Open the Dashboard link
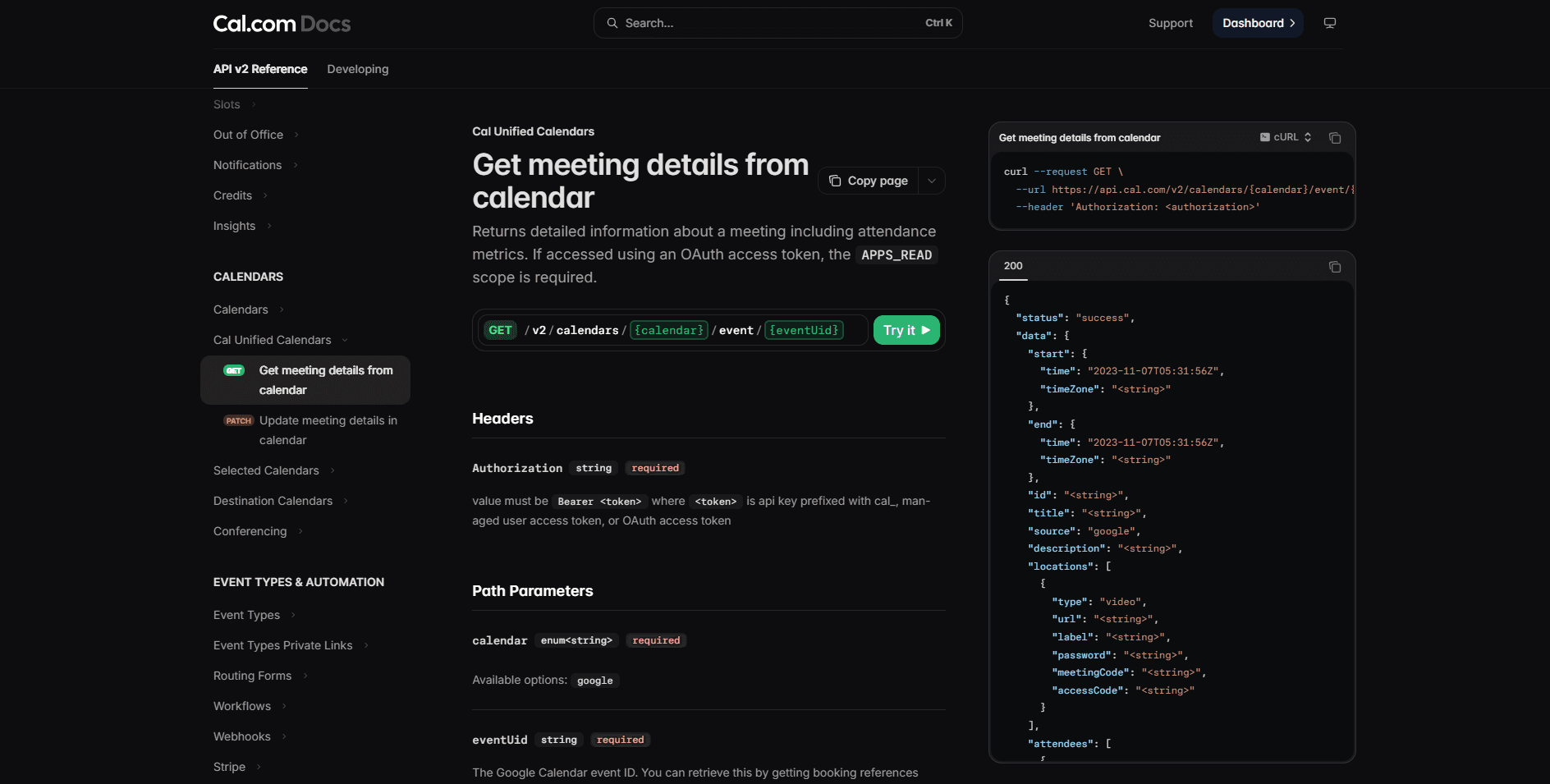 point(1258,23)
